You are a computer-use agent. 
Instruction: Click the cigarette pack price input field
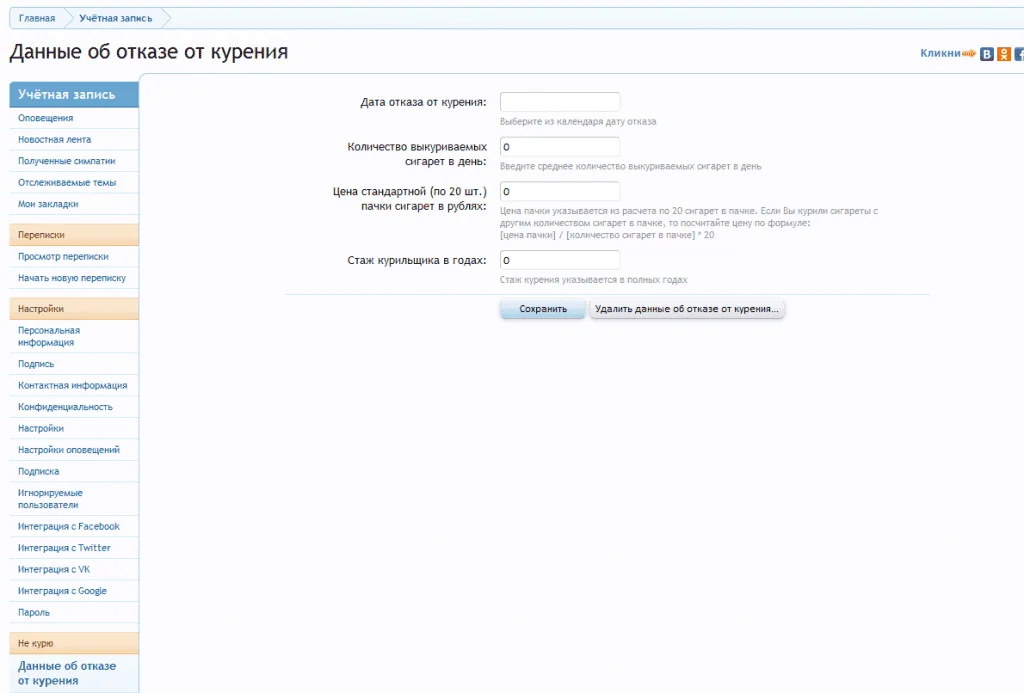coord(559,194)
